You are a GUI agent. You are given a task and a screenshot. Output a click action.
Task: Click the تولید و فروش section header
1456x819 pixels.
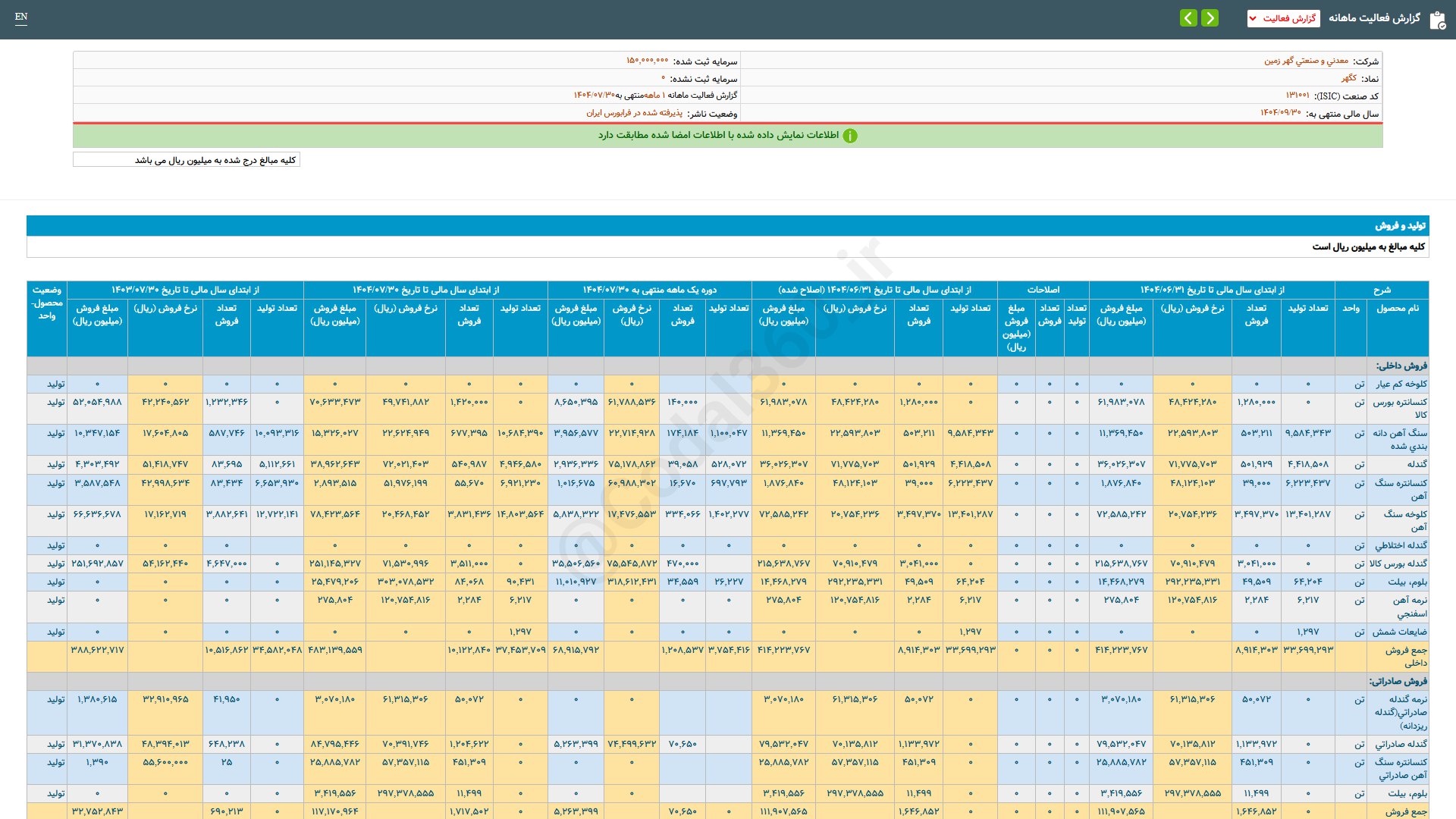(1400, 226)
